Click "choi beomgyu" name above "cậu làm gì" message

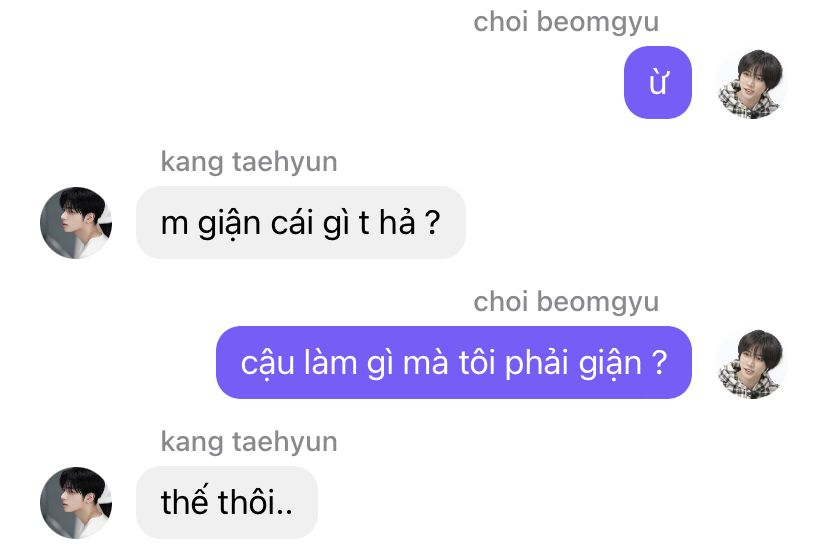[566, 302]
